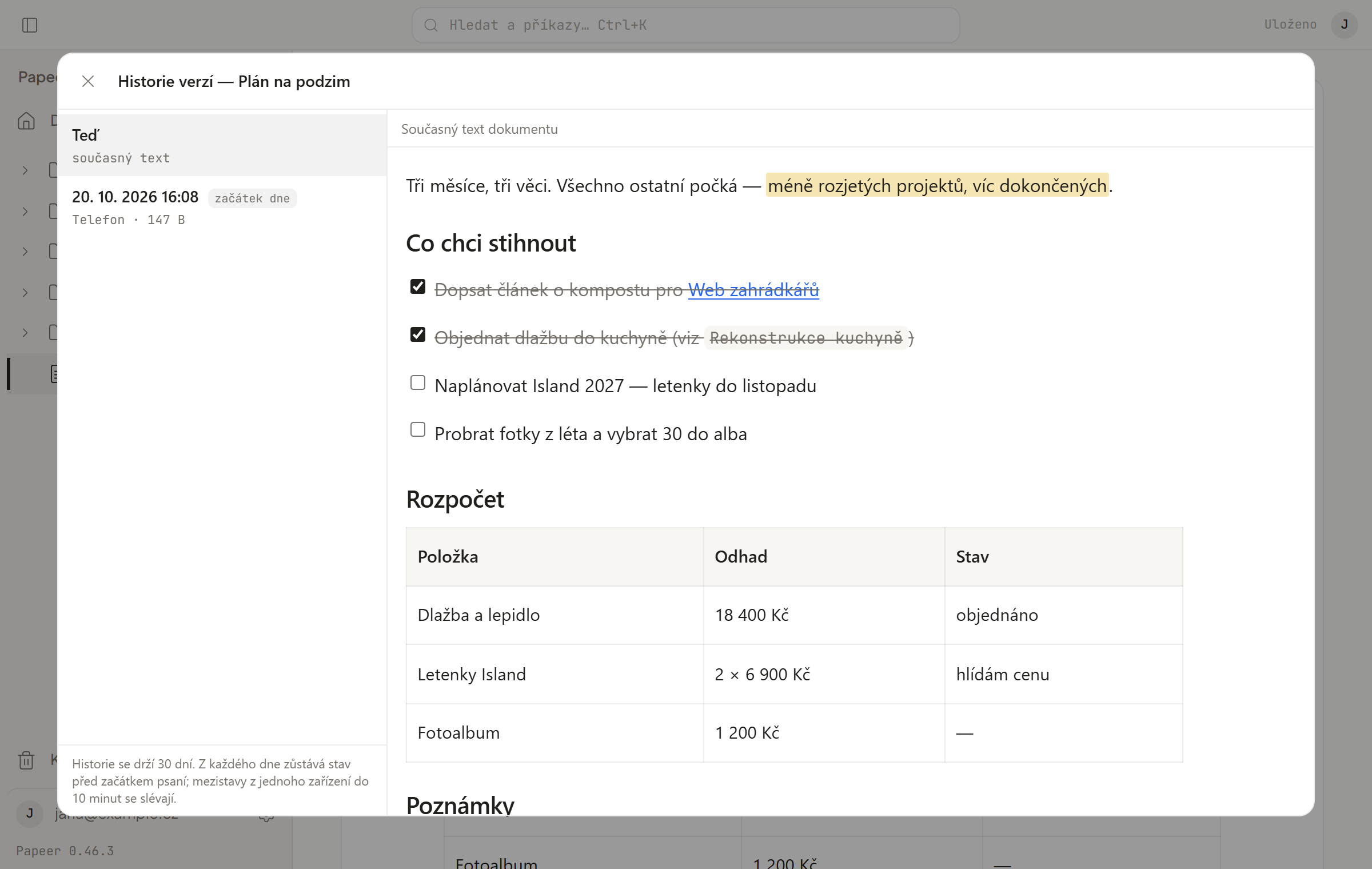Image resolution: width=1372 pixels, height=869 pixels.
Task: Click the objednáno status cell
Action: (x=1063, y=615)
